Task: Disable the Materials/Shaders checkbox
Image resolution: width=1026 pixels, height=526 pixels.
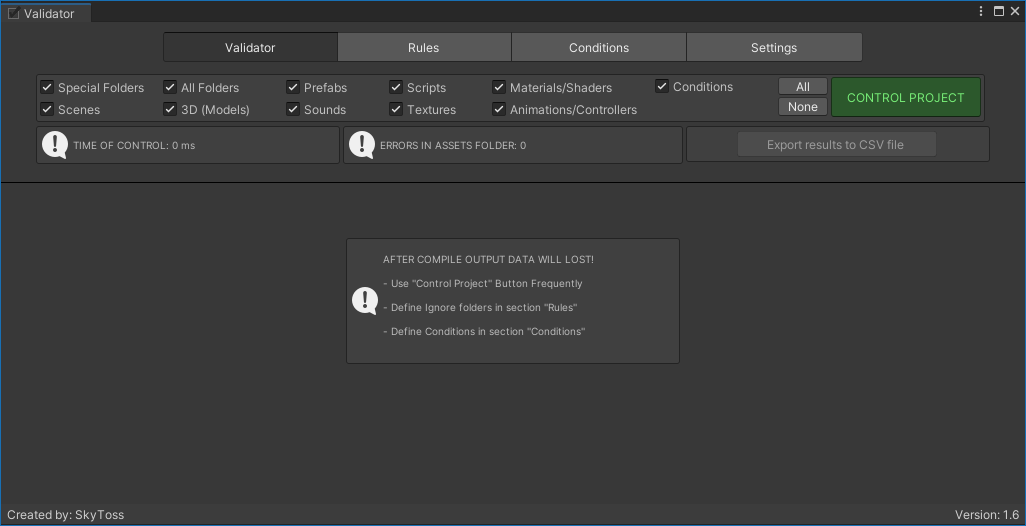Action: click(x=499, y=87)
